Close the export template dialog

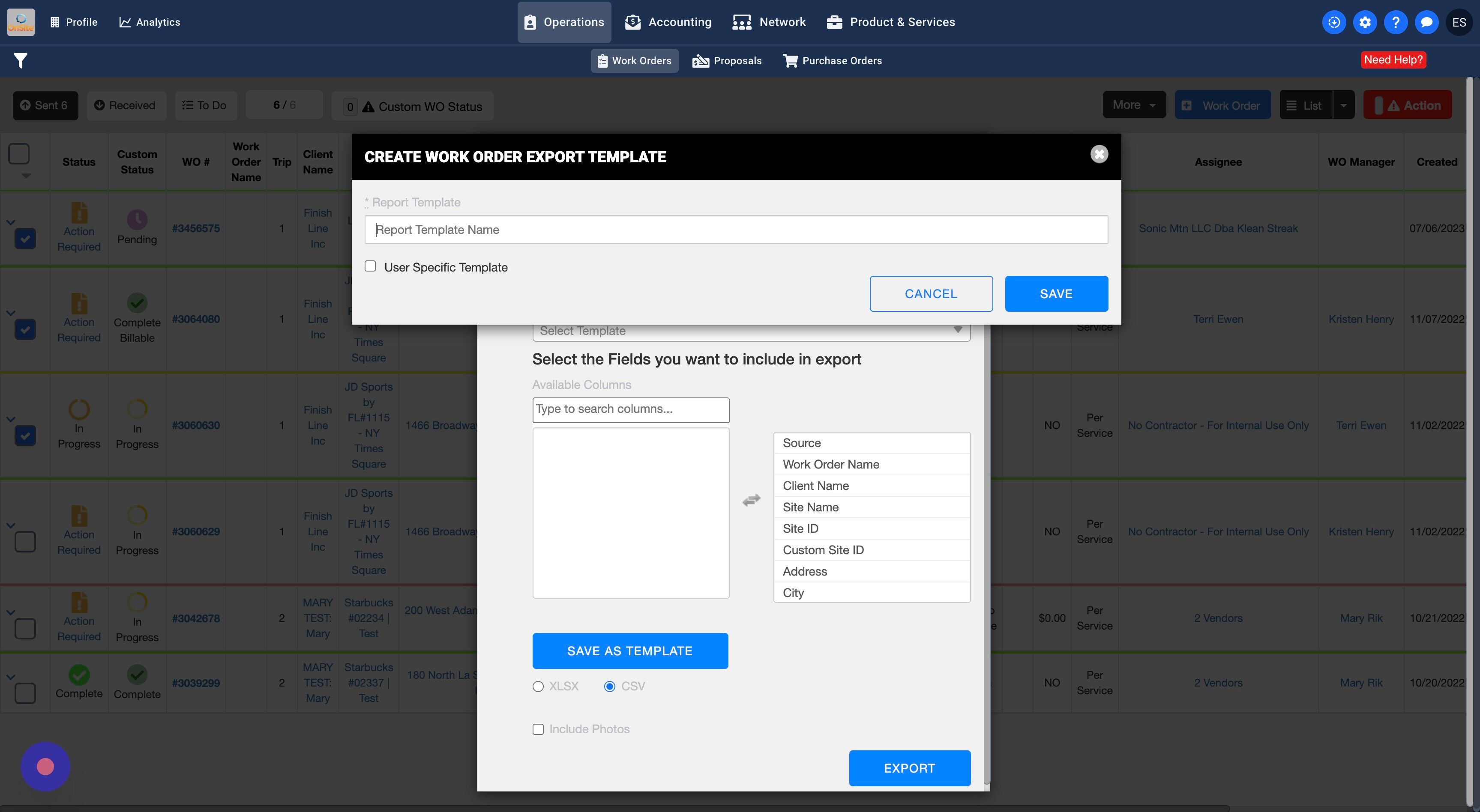click(x=1099, y=154)
